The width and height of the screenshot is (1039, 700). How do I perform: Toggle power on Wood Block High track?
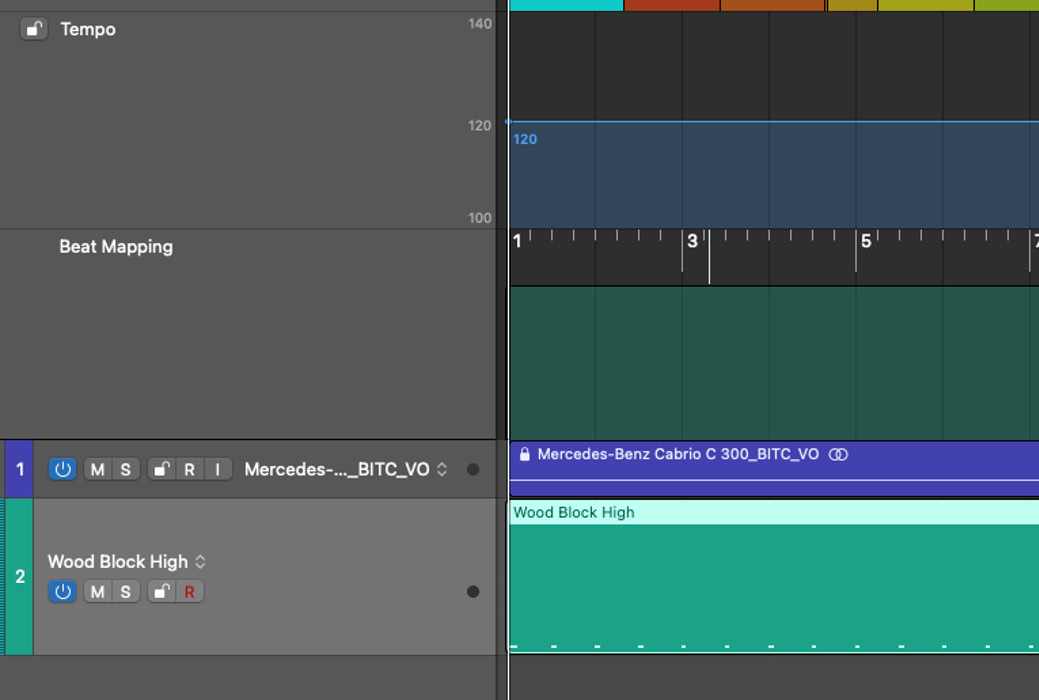[x=62, y=591]
